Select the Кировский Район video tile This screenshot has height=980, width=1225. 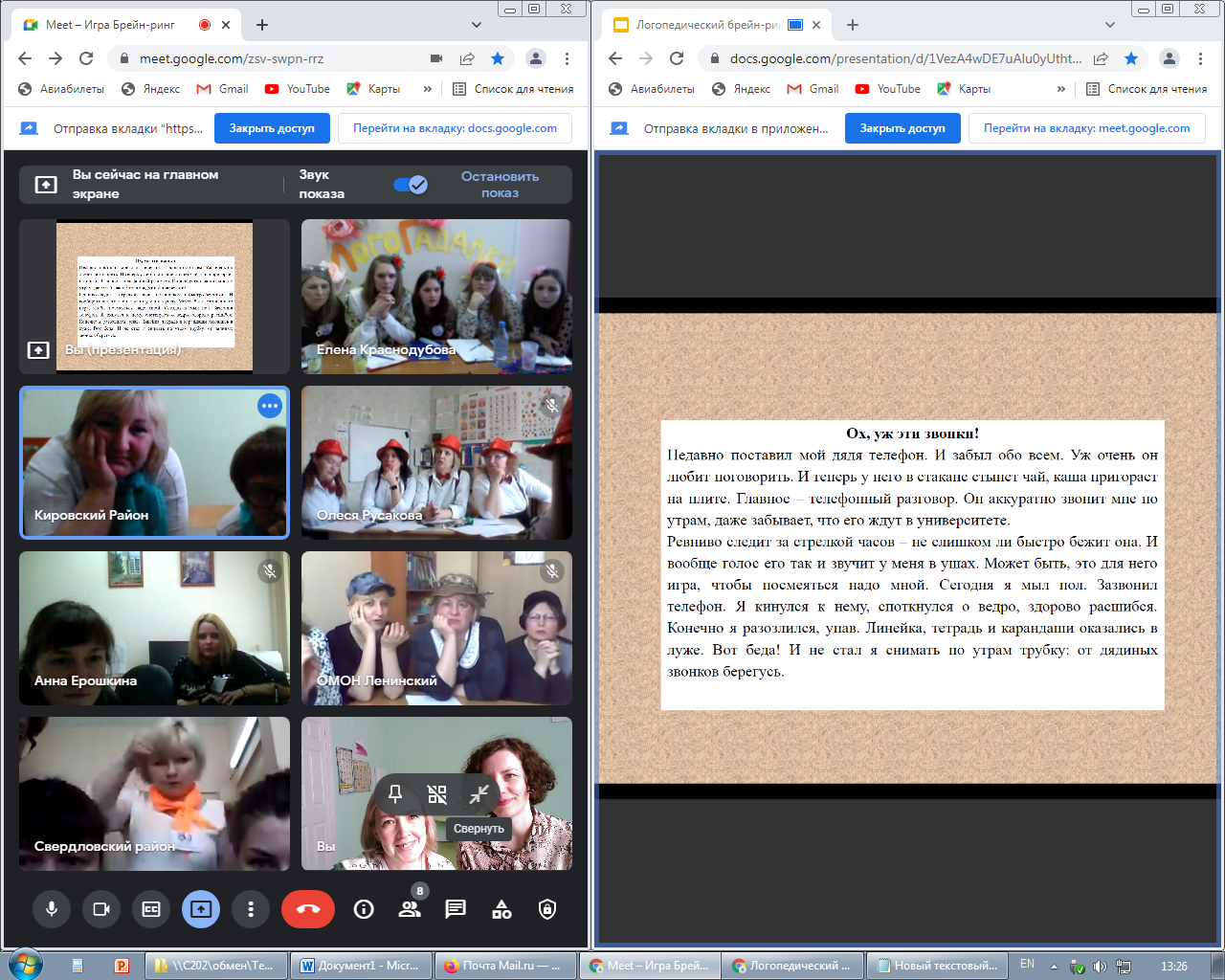coord(154,463)
